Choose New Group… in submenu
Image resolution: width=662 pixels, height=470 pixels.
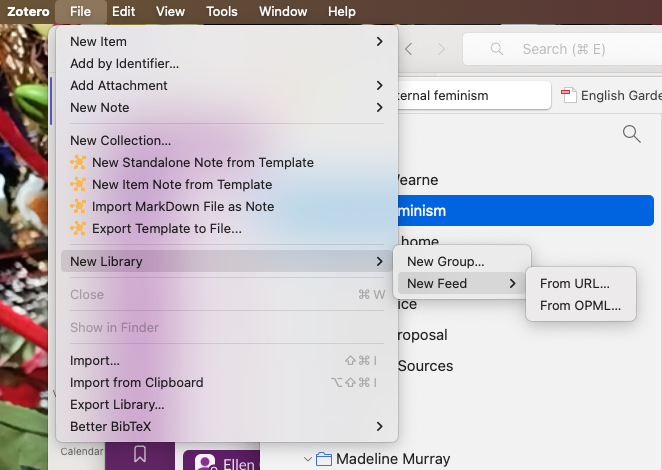click(x=462, y=261)
